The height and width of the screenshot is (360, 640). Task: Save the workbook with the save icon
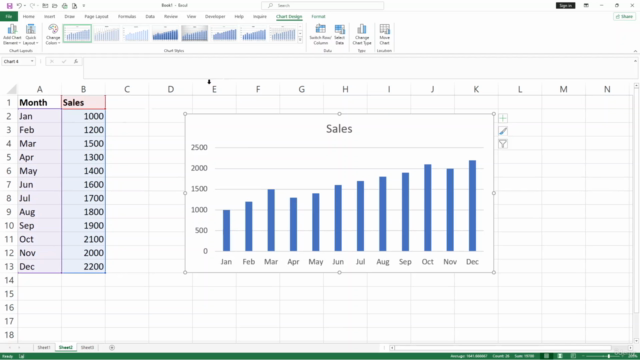(9, 6)
